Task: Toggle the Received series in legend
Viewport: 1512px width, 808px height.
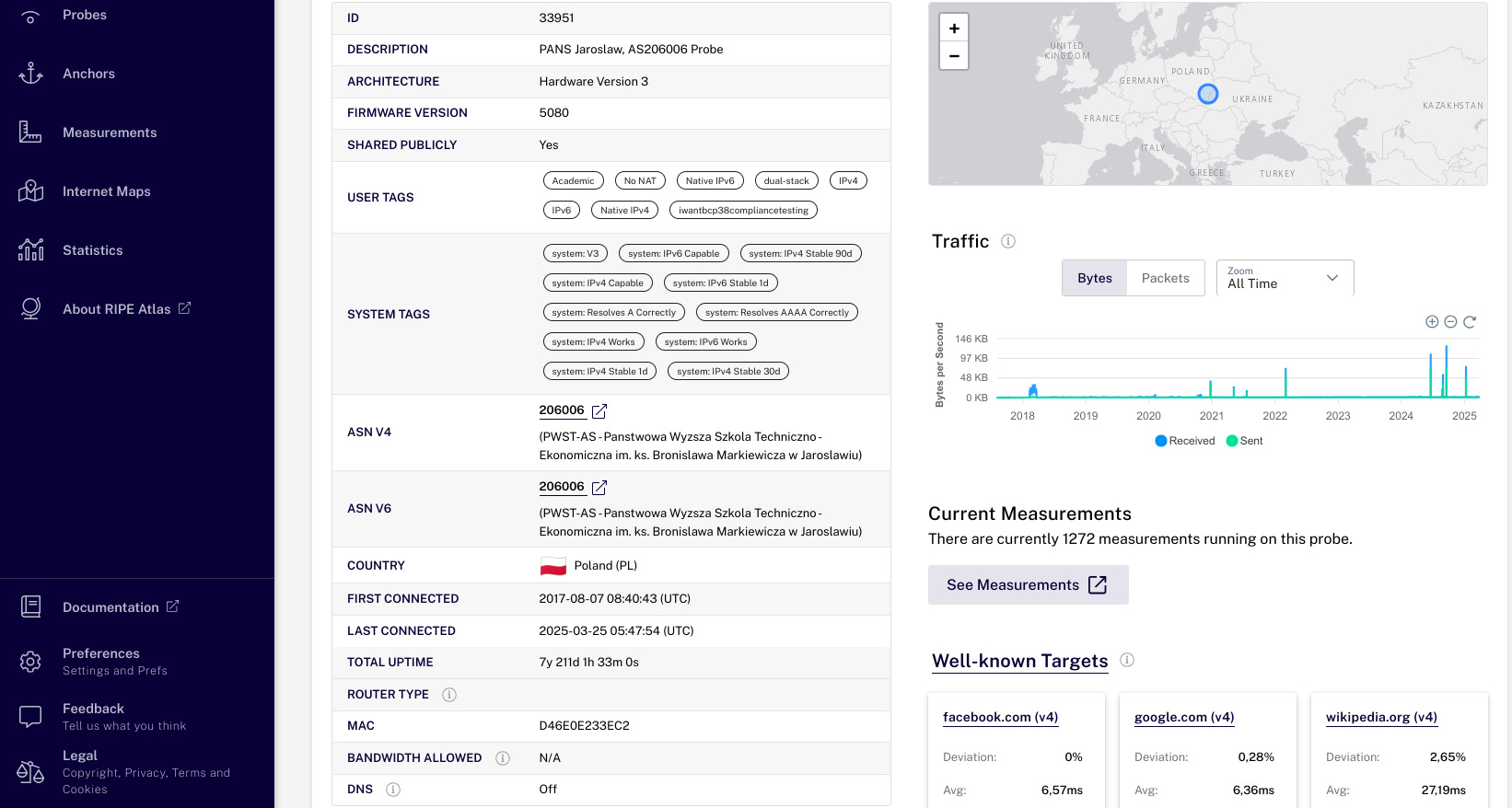Action: pyautogui.click(x=1185, y=441)
